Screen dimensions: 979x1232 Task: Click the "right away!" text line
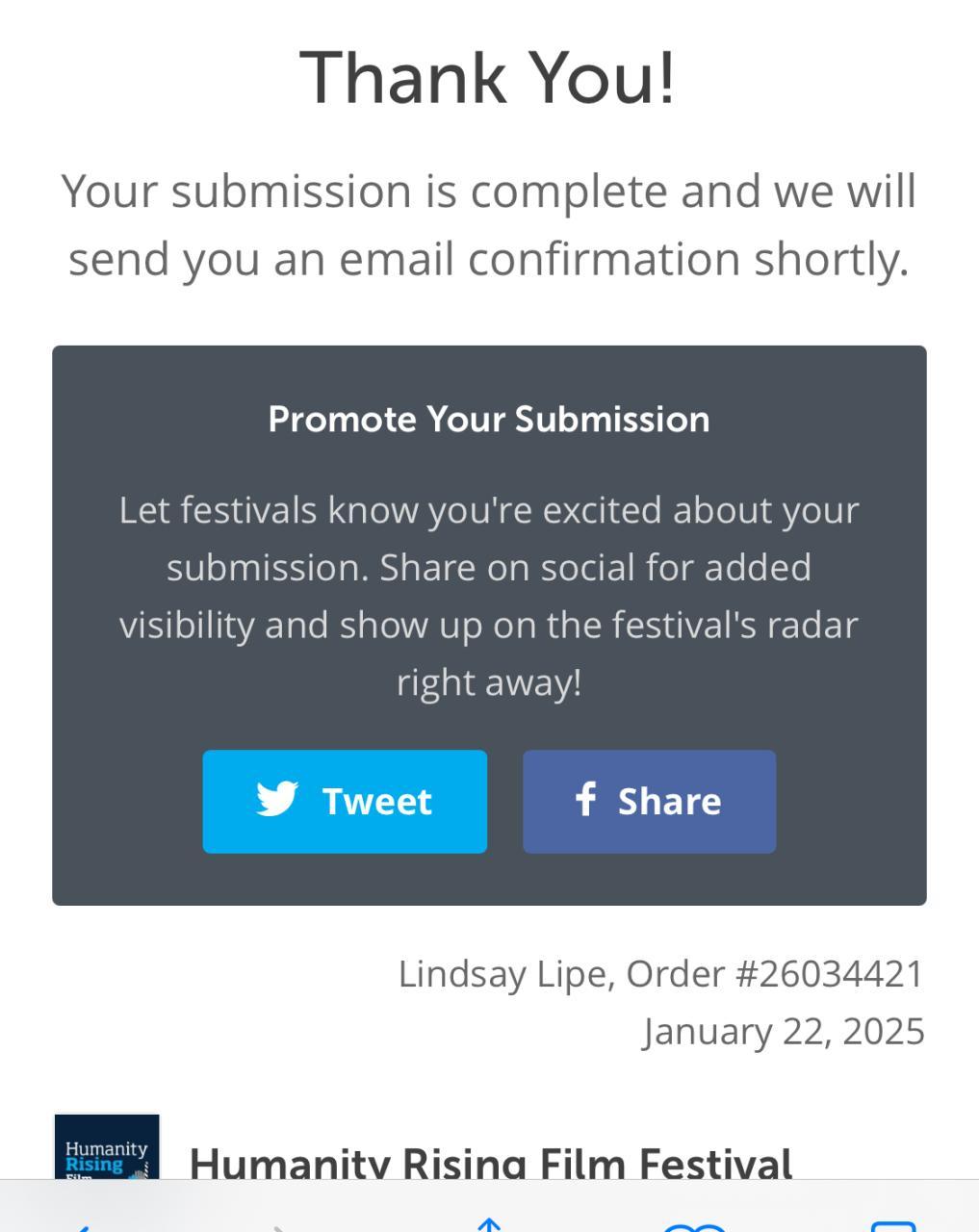489,682
